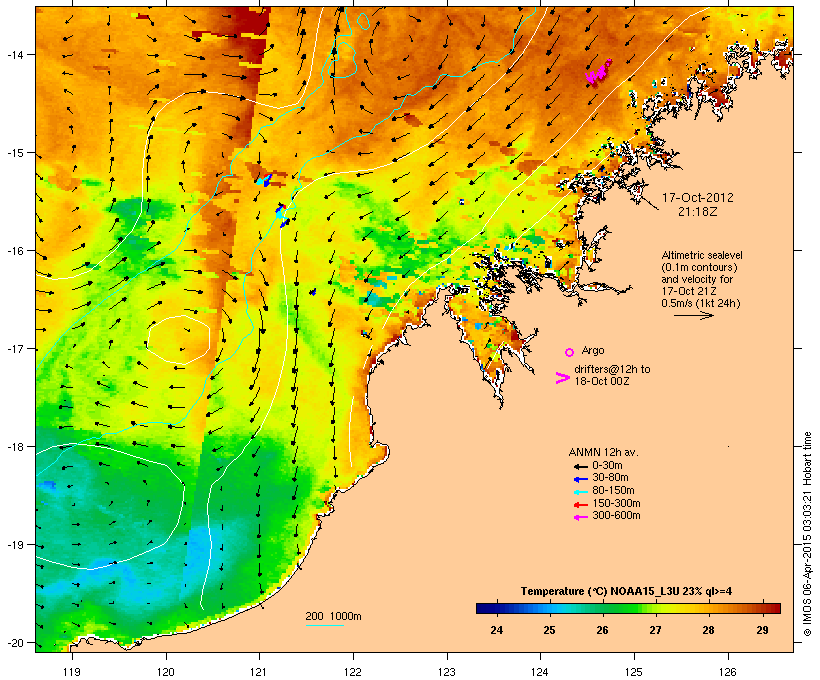This screenshot has height=680, width=820.
Task: Click the '30-80m' depth label
Action: [x=610, y=478]
